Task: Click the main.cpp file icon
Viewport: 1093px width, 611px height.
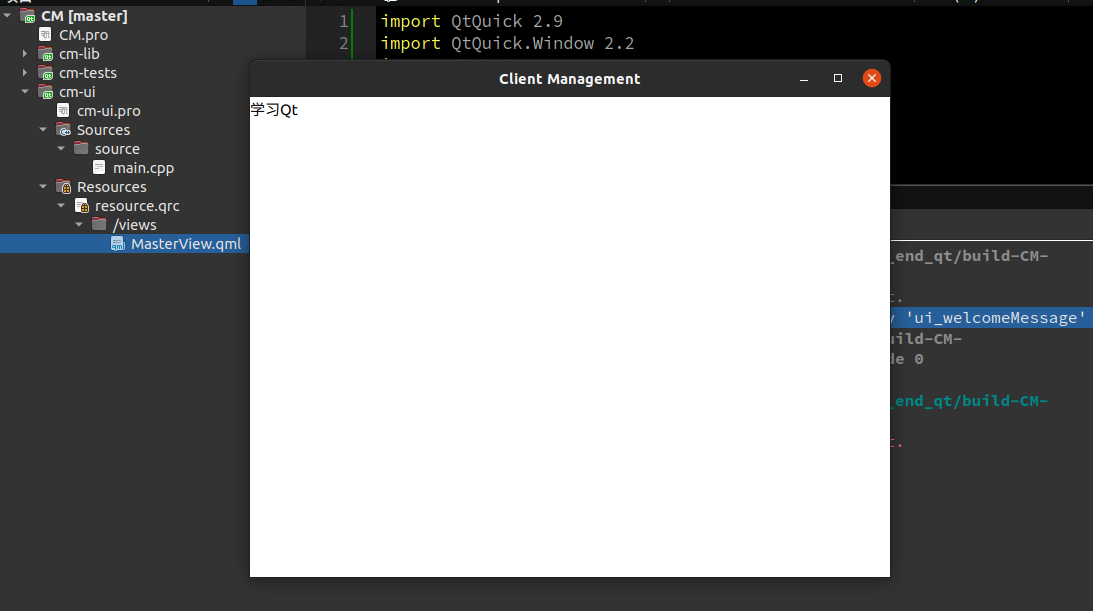Action: pos(100,167)
